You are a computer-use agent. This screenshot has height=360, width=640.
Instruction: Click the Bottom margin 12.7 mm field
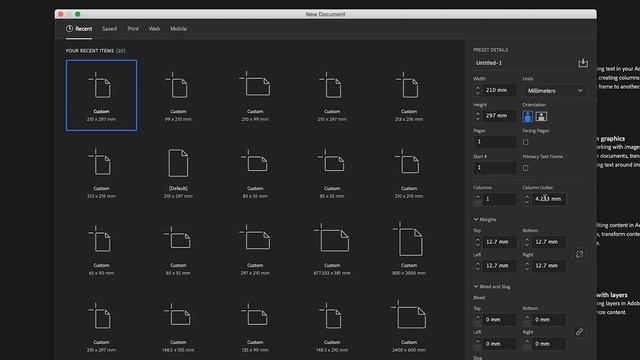(549, 242)
